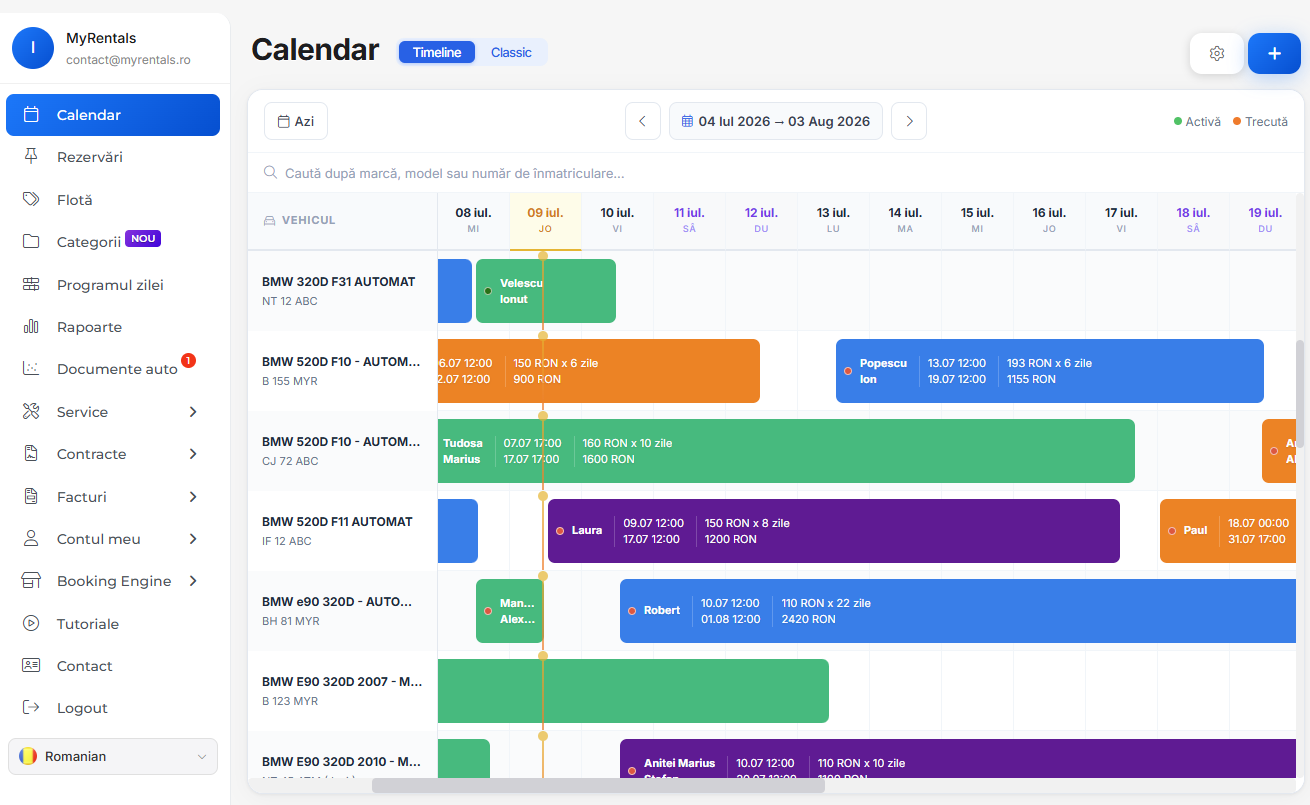Click the Tutoriale play icon

[31, 624]
